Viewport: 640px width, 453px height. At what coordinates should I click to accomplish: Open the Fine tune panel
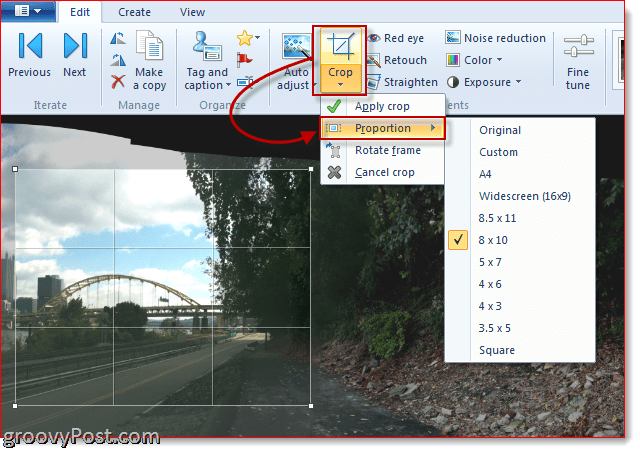click(x=578, y=61)
